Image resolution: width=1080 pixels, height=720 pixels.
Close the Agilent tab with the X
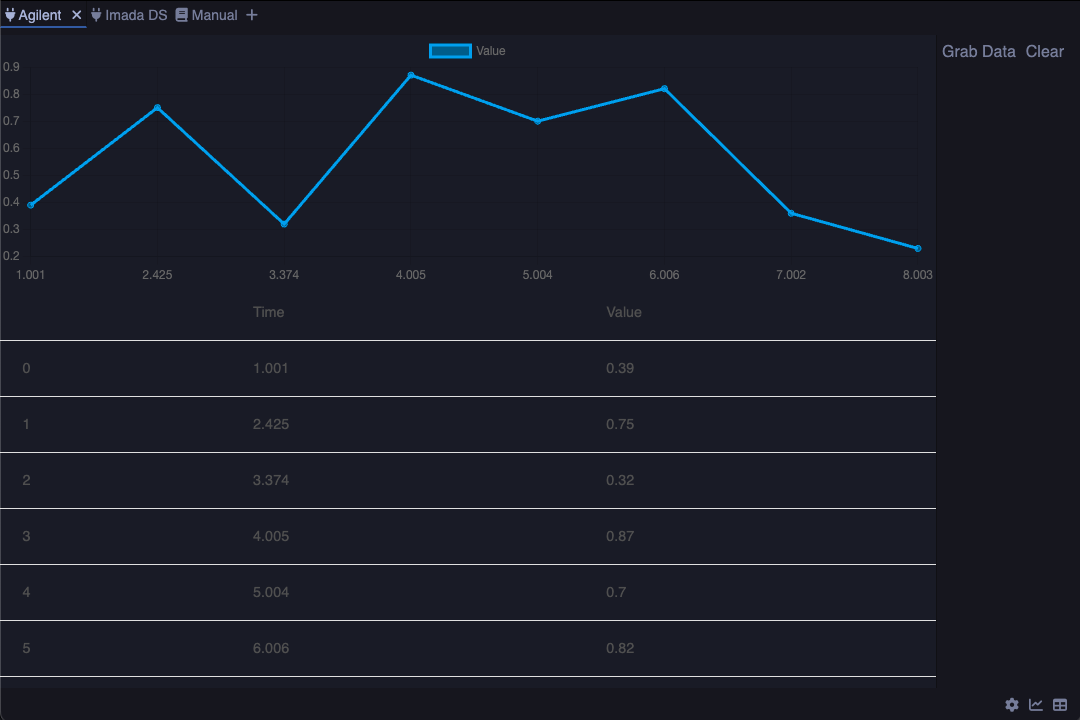point(76,15)
